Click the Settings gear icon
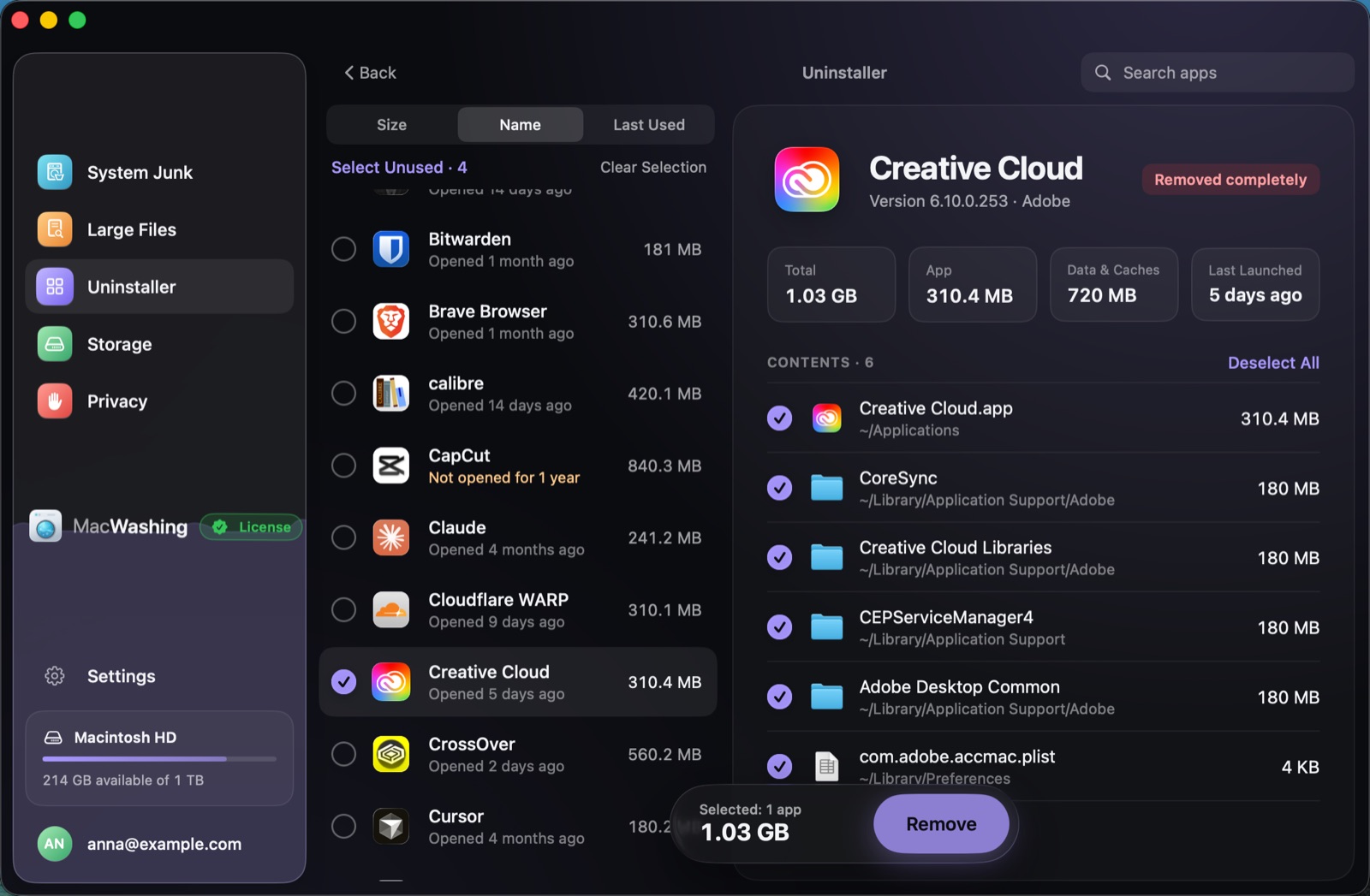The height and width of the screenshot is (896, 1370). (55, 676)
